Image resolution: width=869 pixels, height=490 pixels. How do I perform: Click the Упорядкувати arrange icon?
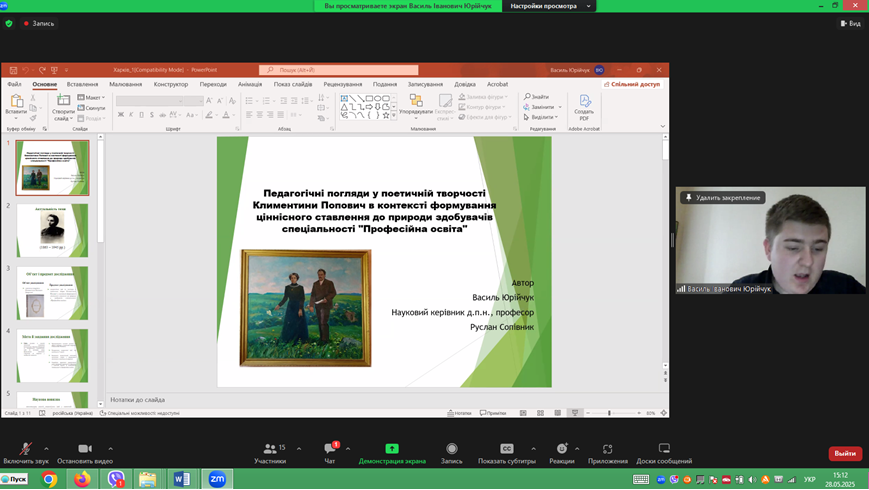pos(416,100)
